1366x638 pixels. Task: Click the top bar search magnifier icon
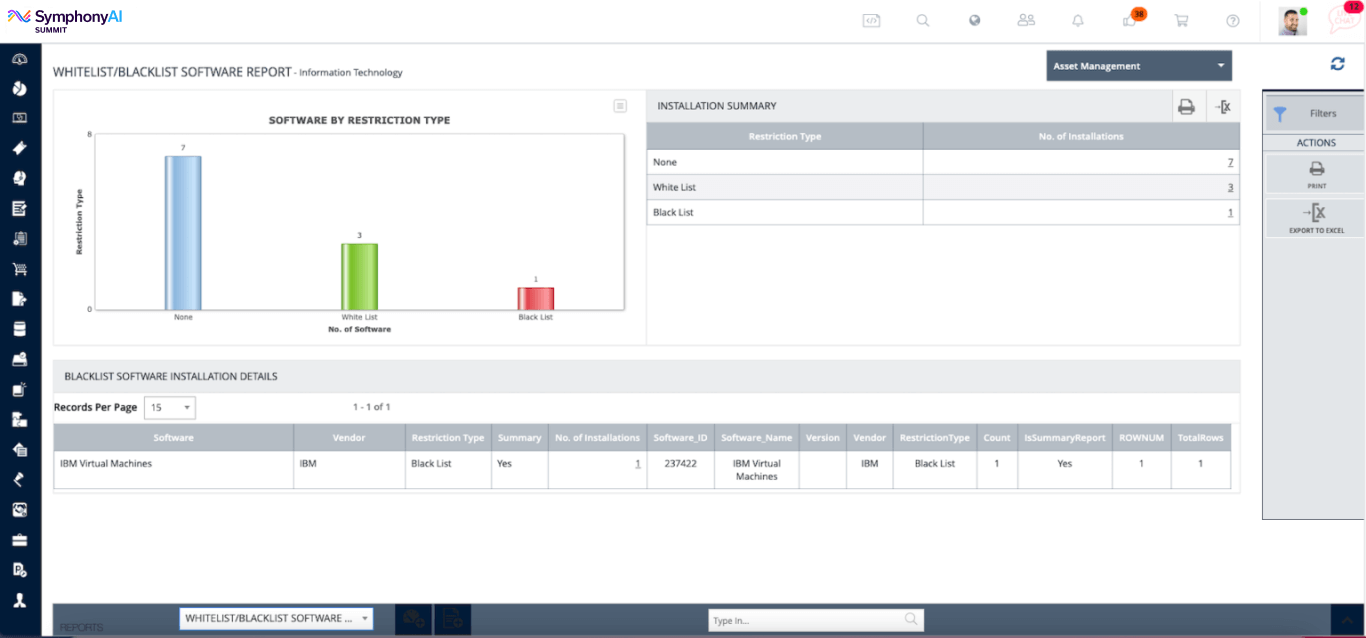[923, 20]
